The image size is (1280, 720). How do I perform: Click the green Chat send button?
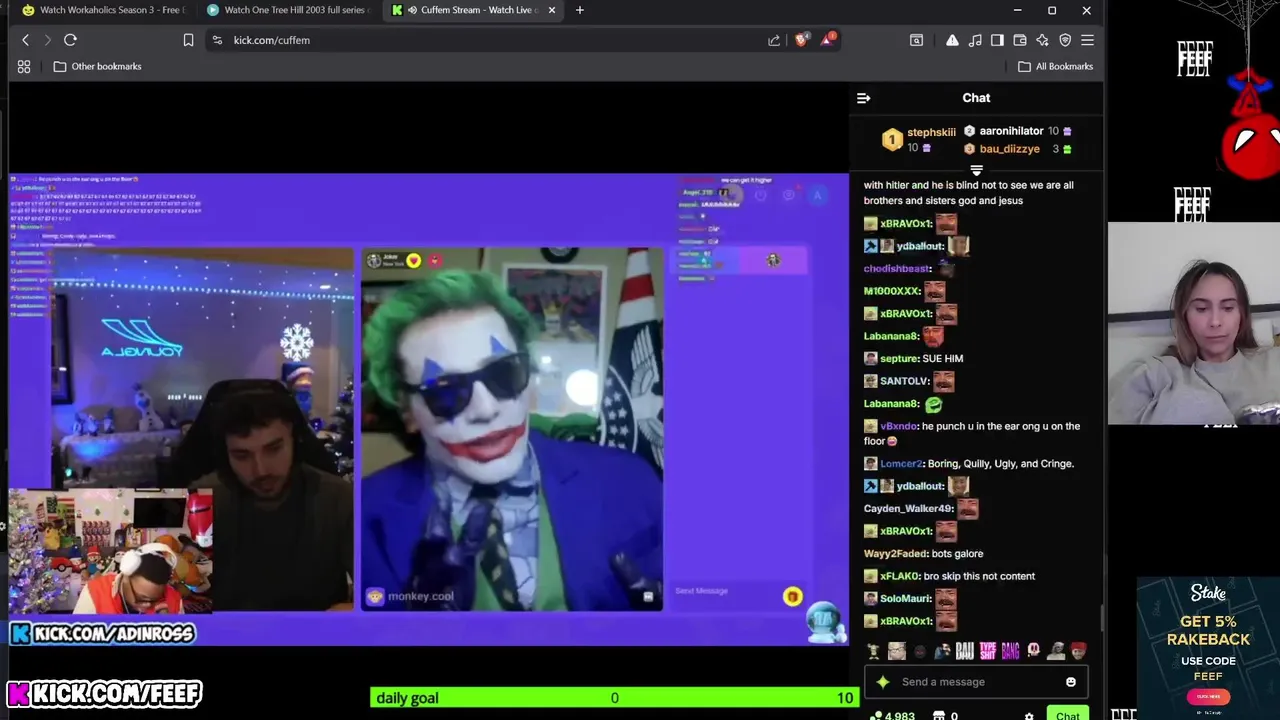[1068, 715]
